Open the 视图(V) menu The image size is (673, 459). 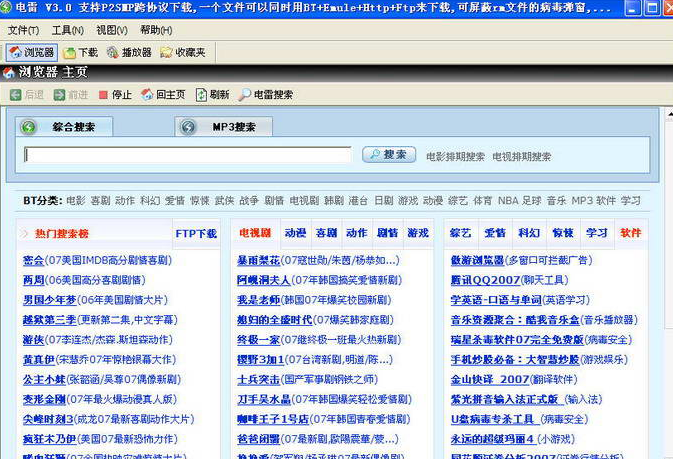coord(112,30)
